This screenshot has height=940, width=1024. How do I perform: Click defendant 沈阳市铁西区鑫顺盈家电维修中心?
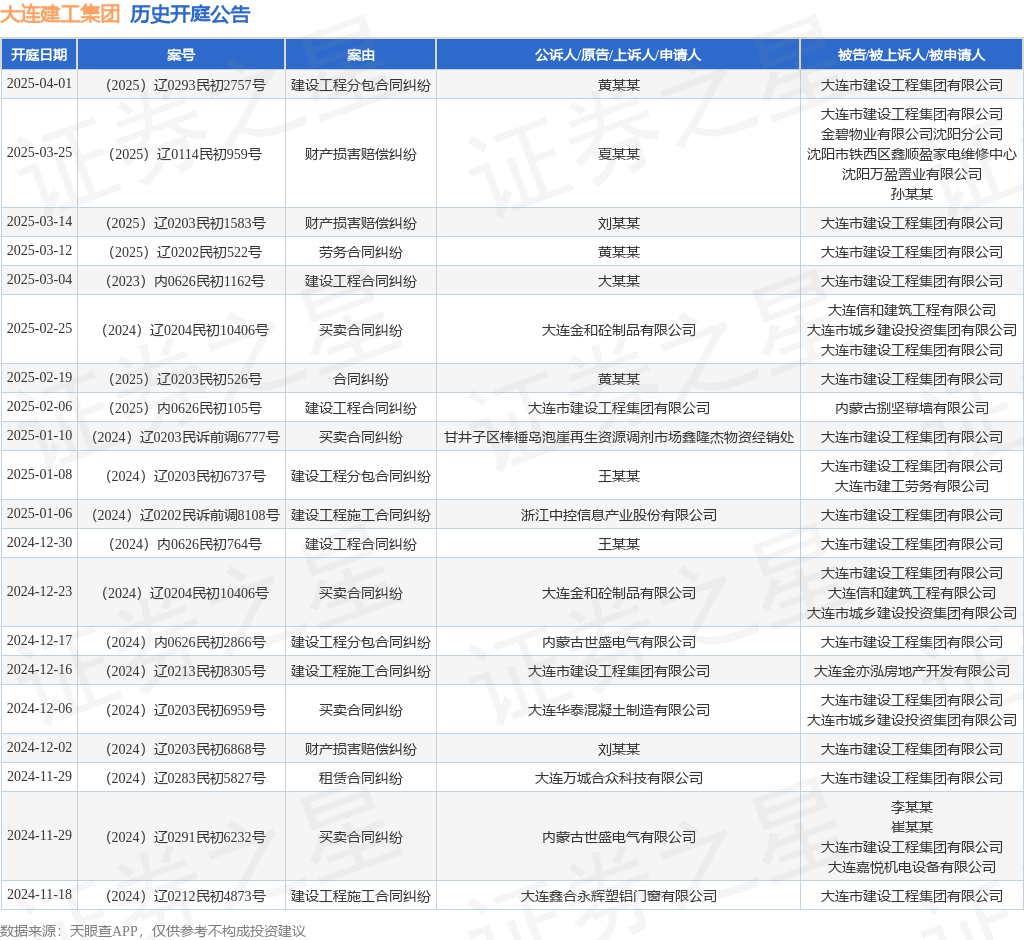[912, 154]
